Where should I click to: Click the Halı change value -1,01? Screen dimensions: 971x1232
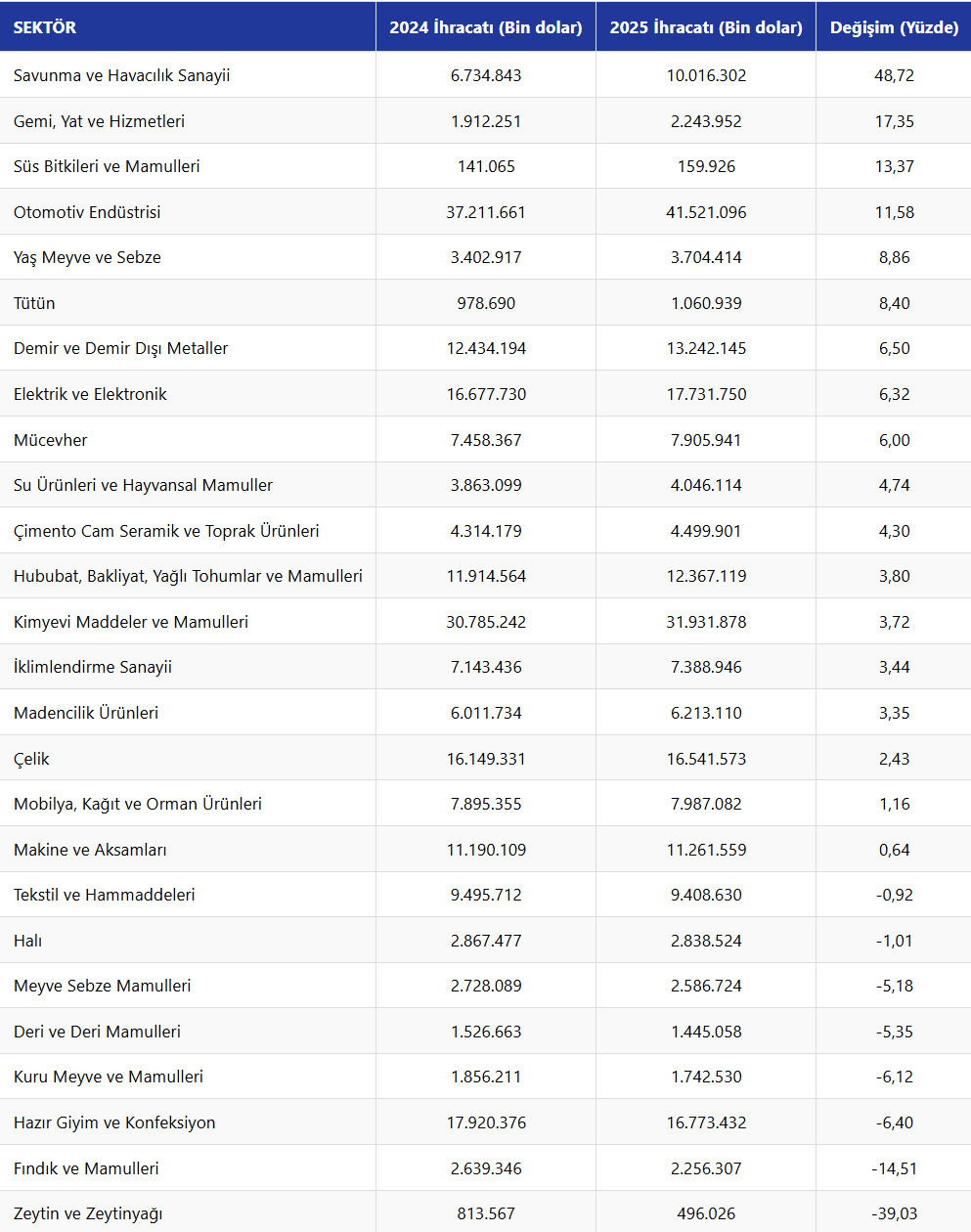click(x=894, y=941)
